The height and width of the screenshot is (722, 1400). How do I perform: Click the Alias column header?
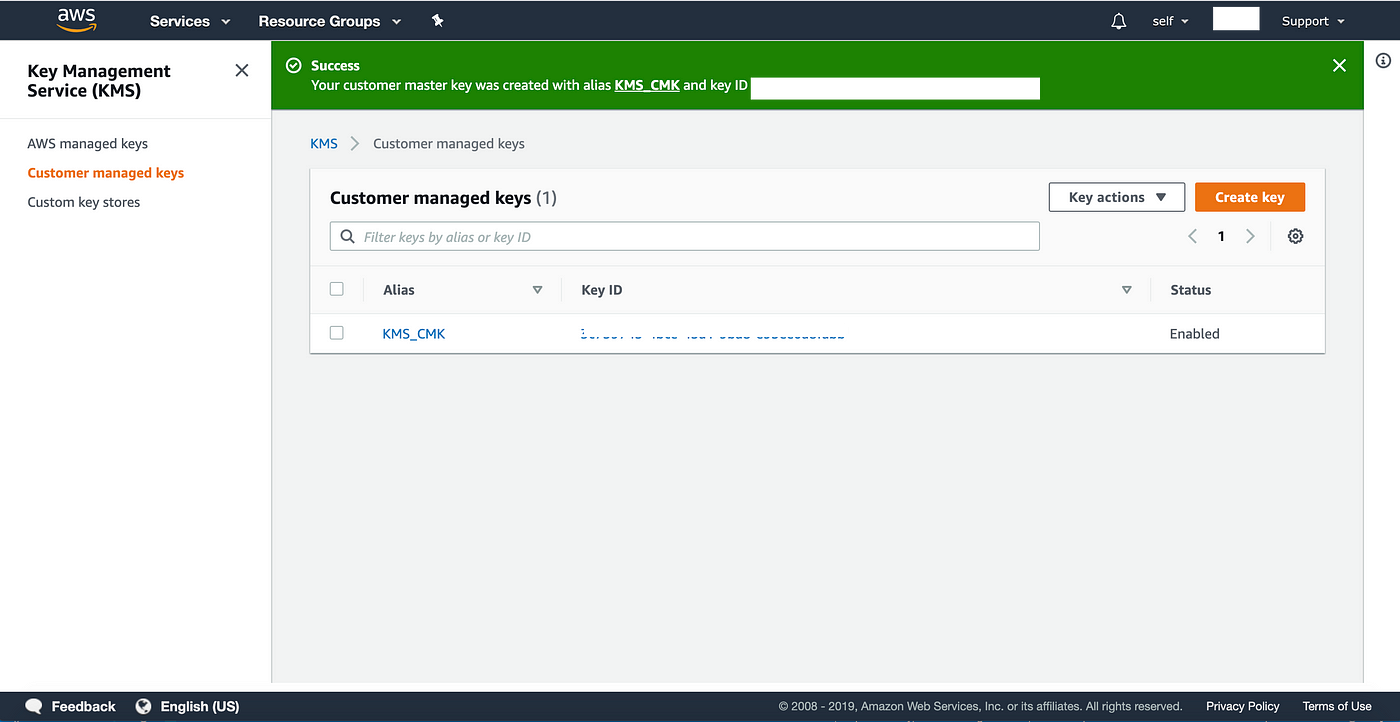point(399,290)
